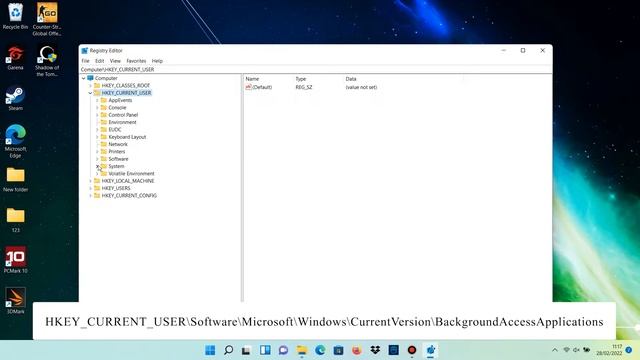The width and height of the screenshot is (640, 360).
Task: Expand the Control Panel key chevron
Action: [x=97, y=115]
